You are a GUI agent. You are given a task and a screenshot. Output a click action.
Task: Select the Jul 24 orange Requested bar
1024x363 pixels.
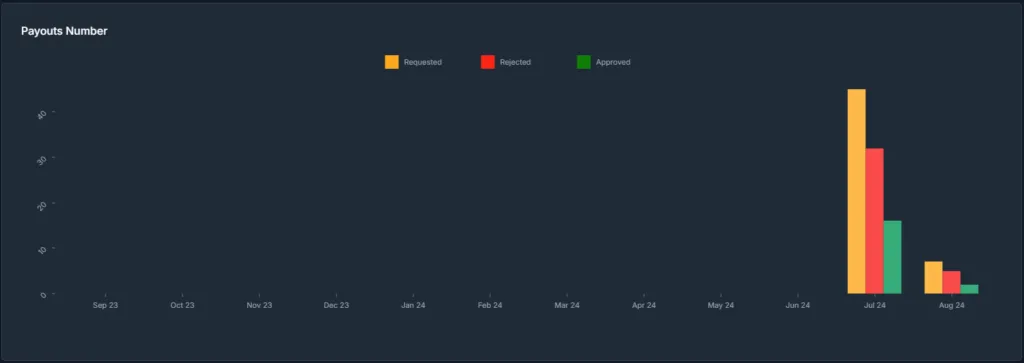(856, 191)
